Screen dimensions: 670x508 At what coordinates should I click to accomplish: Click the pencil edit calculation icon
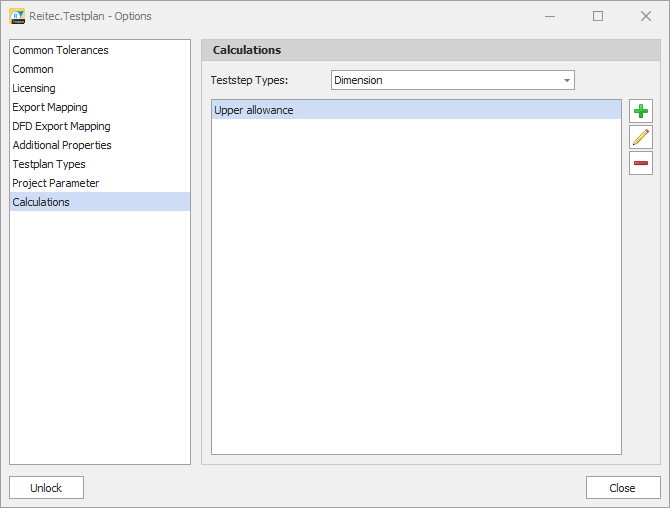(x=641, y=137)
